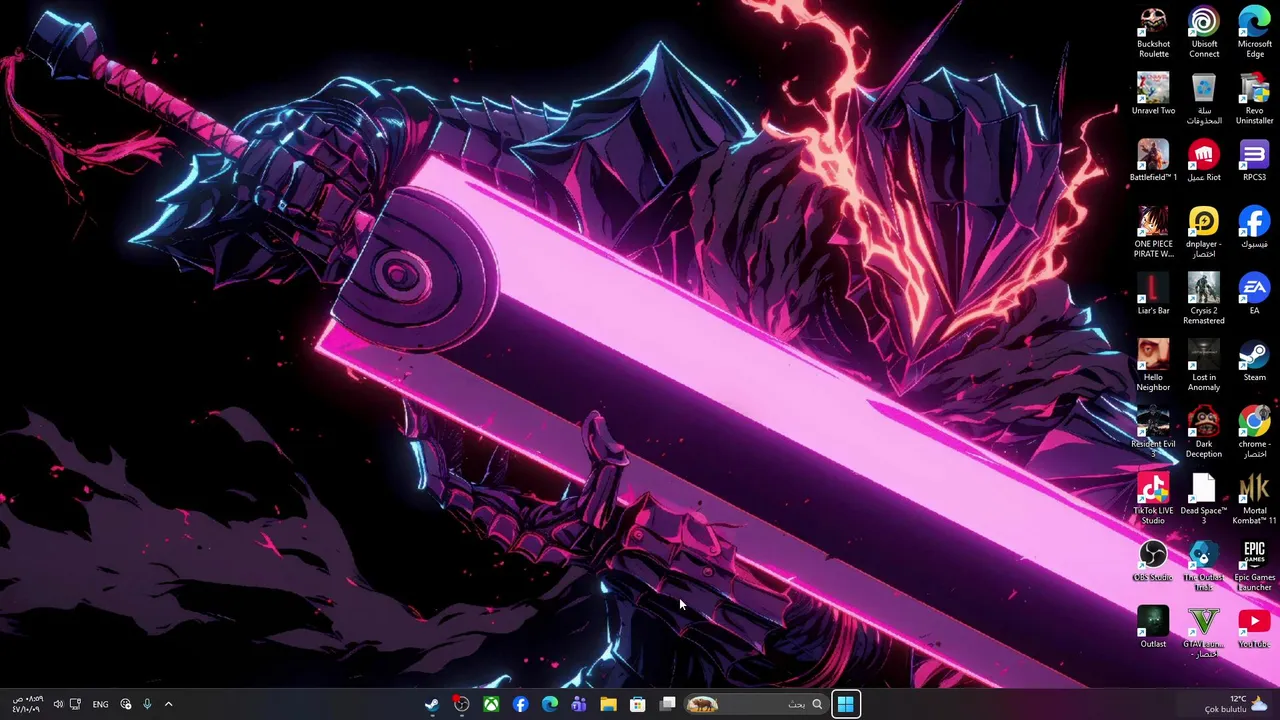Open Microsoft Store from the taskbar

[x=637, y=704]
